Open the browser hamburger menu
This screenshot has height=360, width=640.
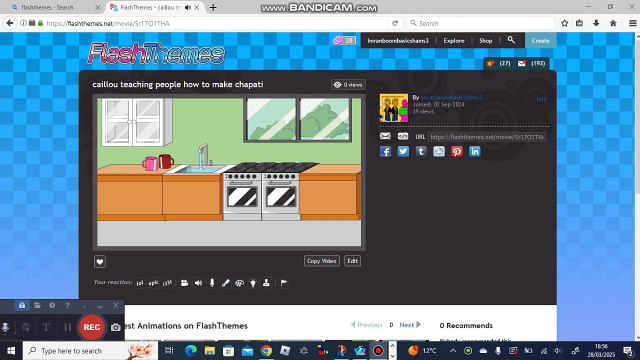pos(632,23)
